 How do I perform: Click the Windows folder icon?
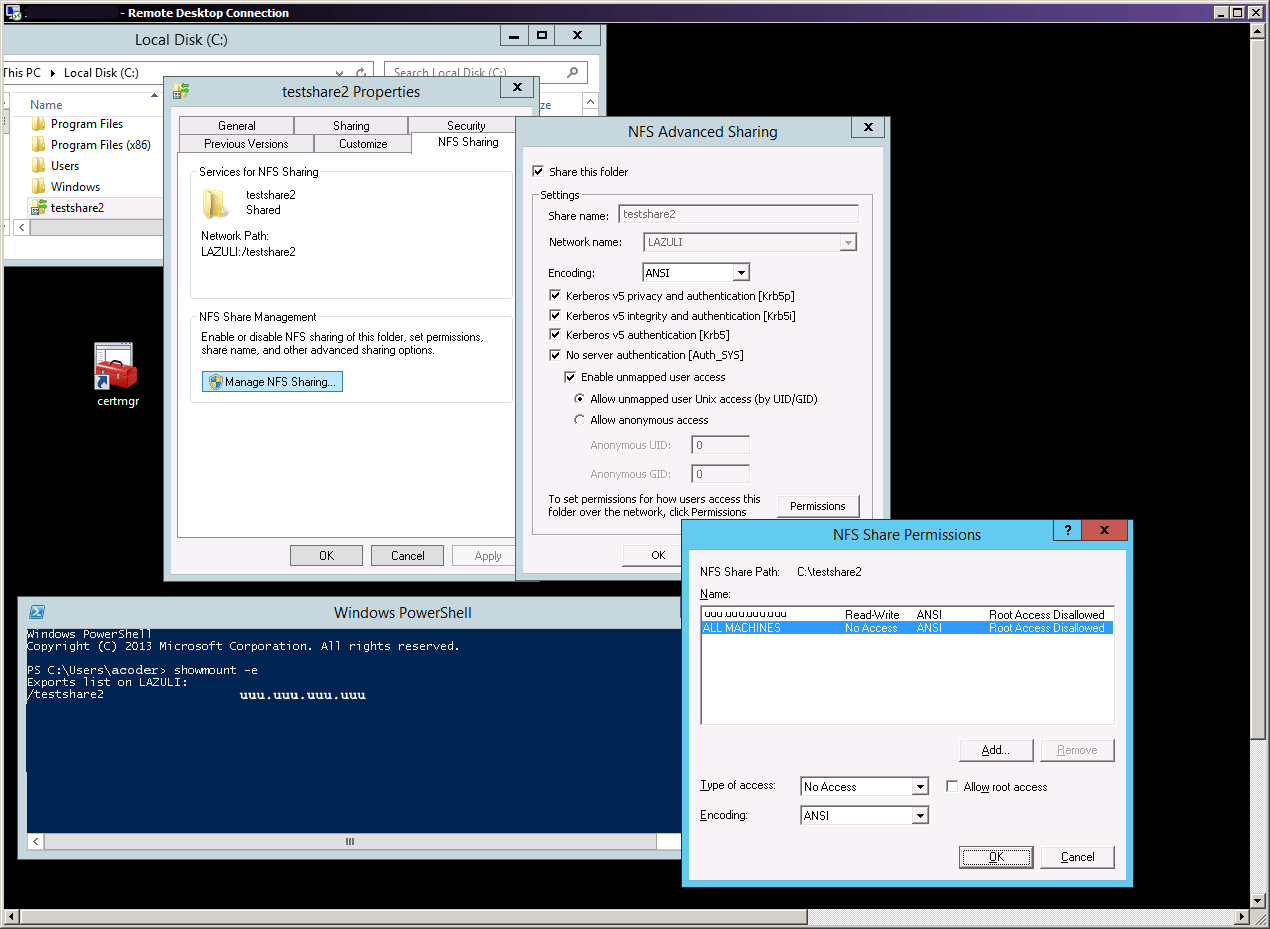[x=39, y=187]
